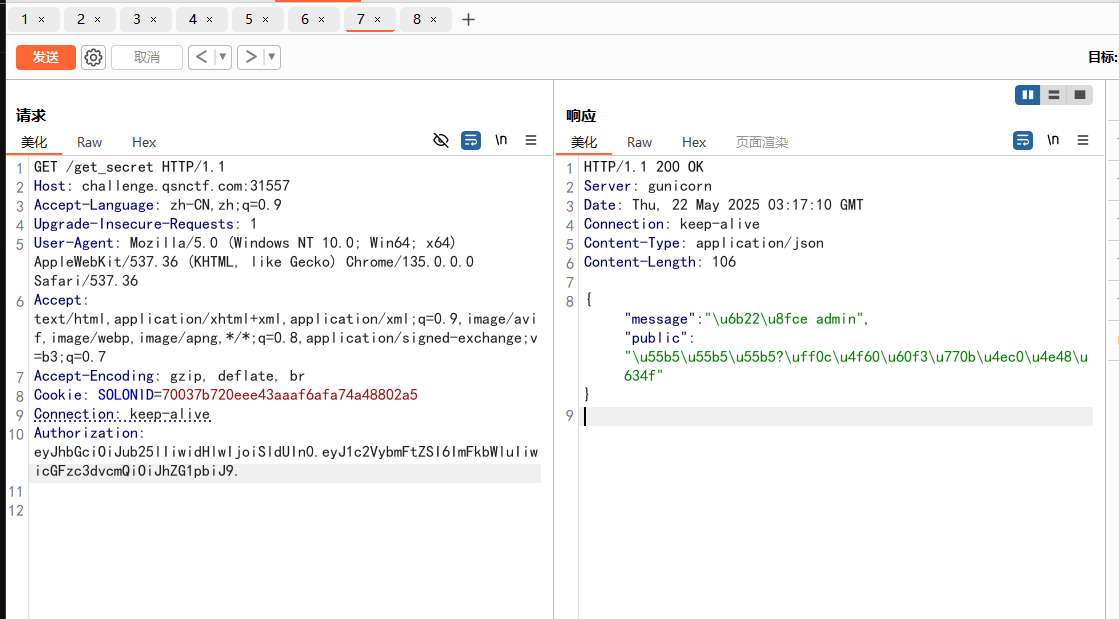The image size is (1119, 619).
Task: Click the Content-Type: application/json header
Action: (x=704, y=243)
